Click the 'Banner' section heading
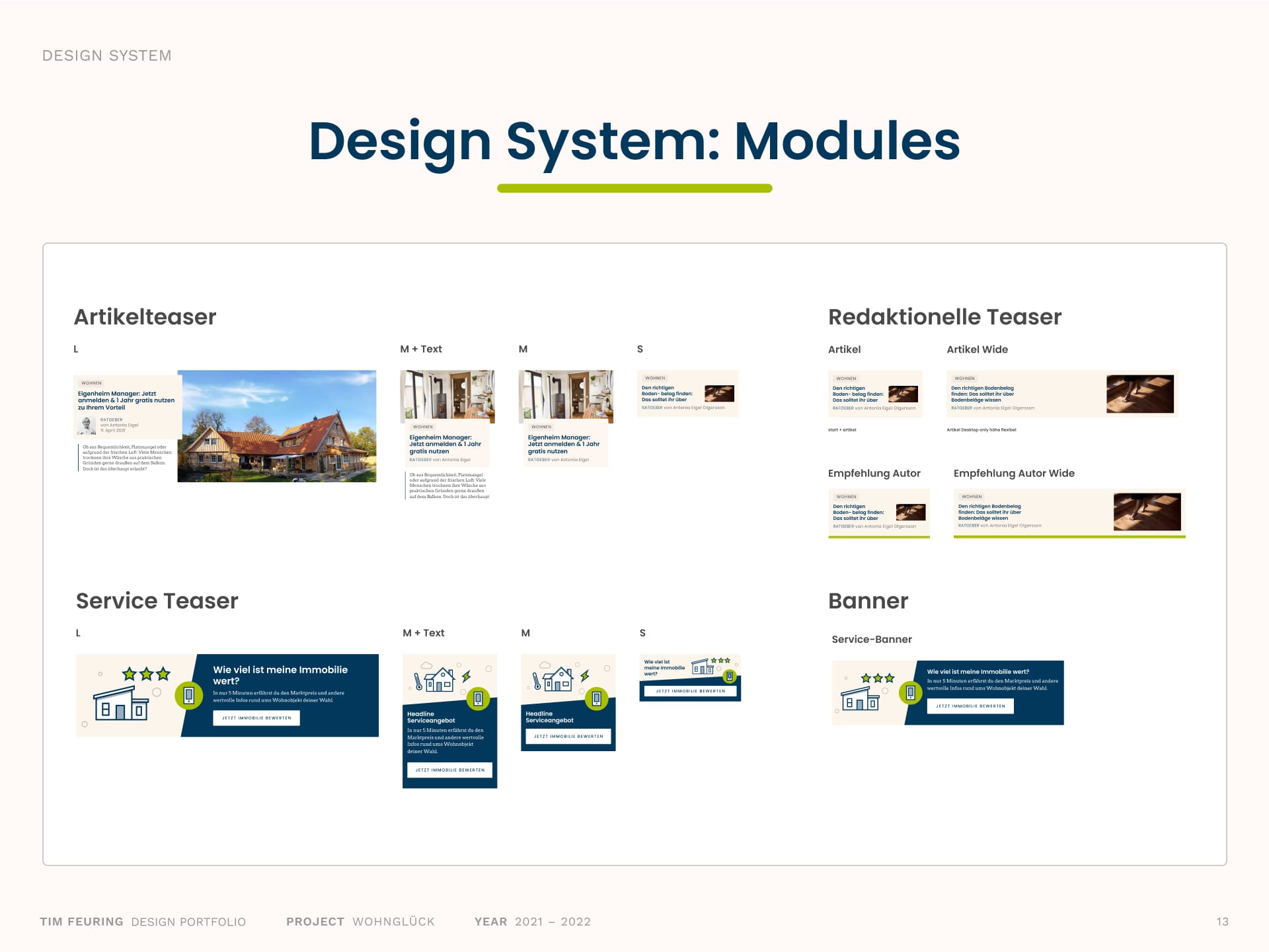 [x=868, y=601]
